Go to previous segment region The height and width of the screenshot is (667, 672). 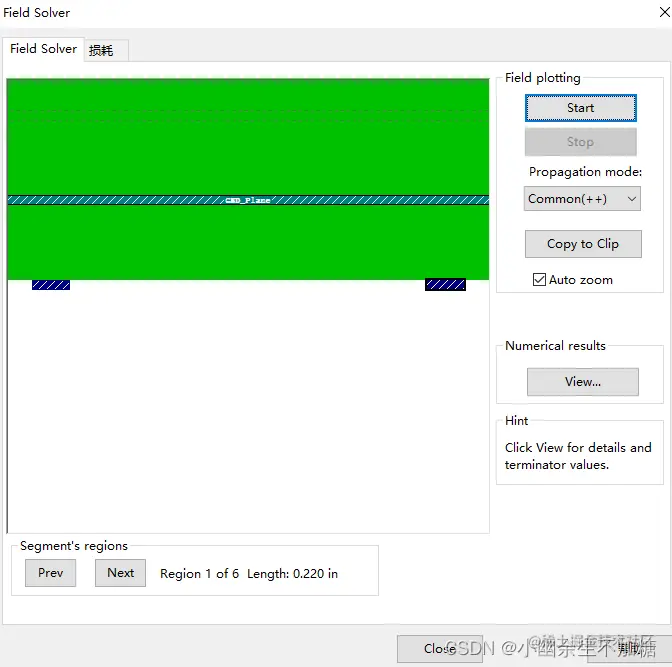[x=51, y=573]
